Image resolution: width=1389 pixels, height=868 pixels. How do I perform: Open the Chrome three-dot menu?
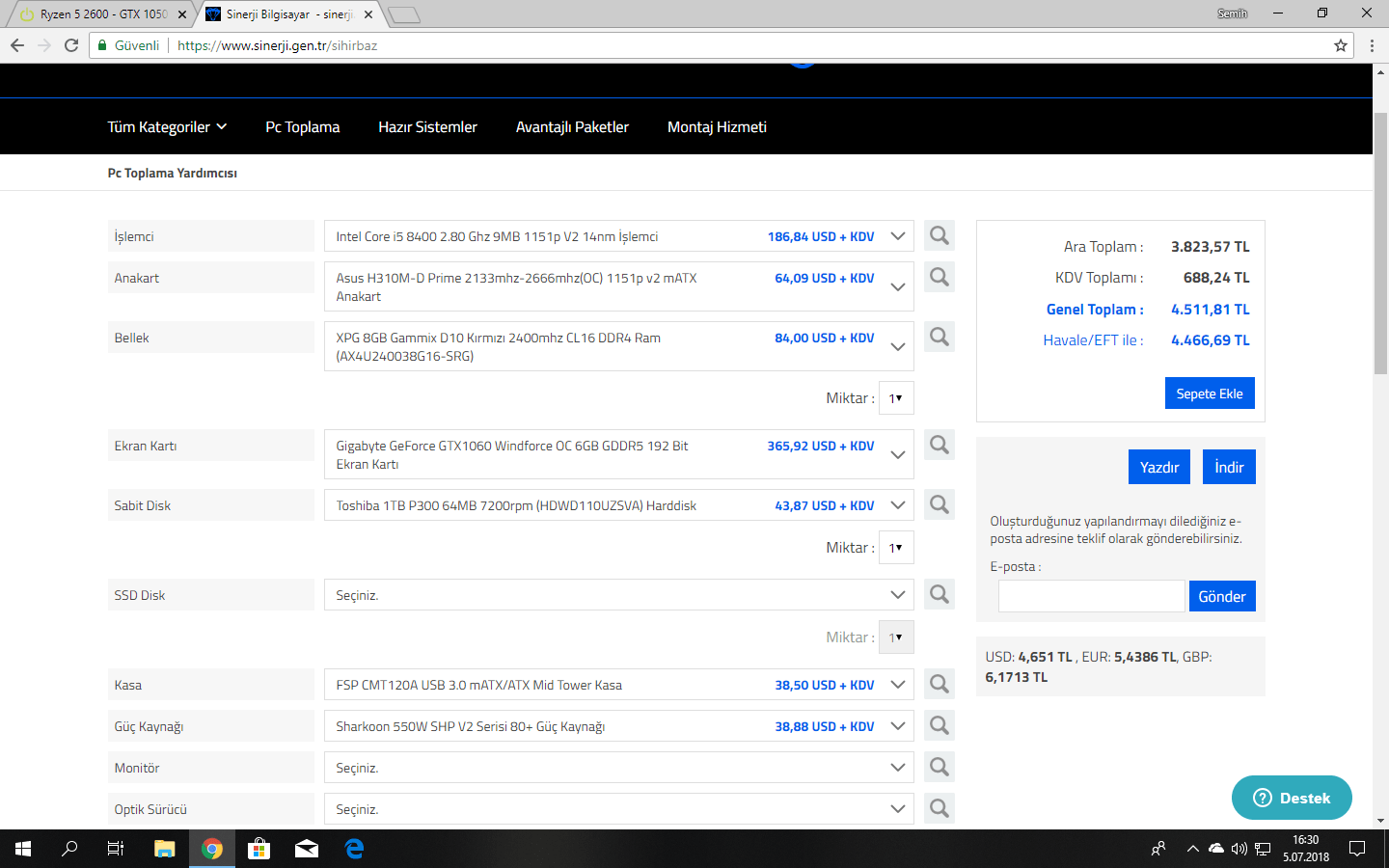[x=1372, y=45]
